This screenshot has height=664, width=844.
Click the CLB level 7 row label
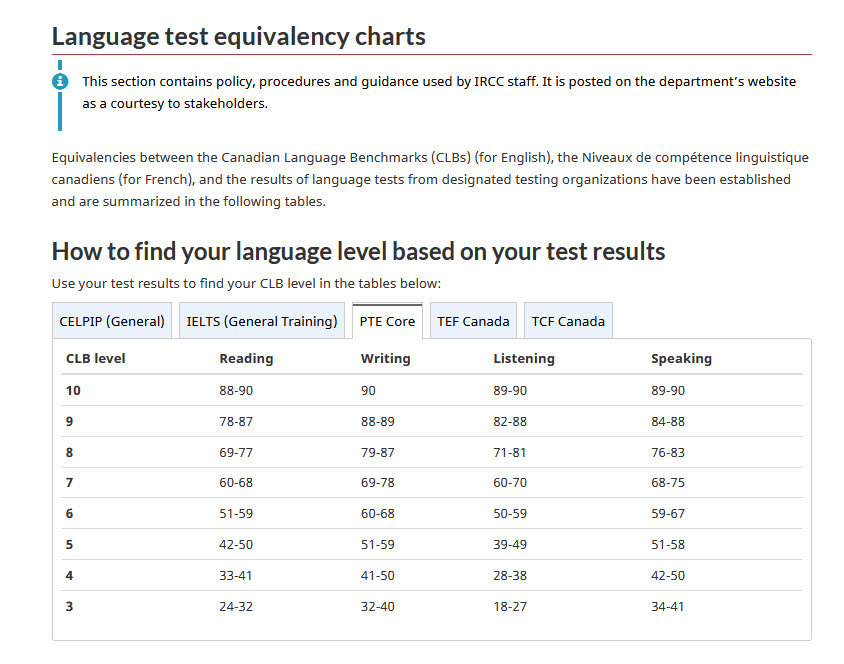pyautogui.click(x=73, y=483)
